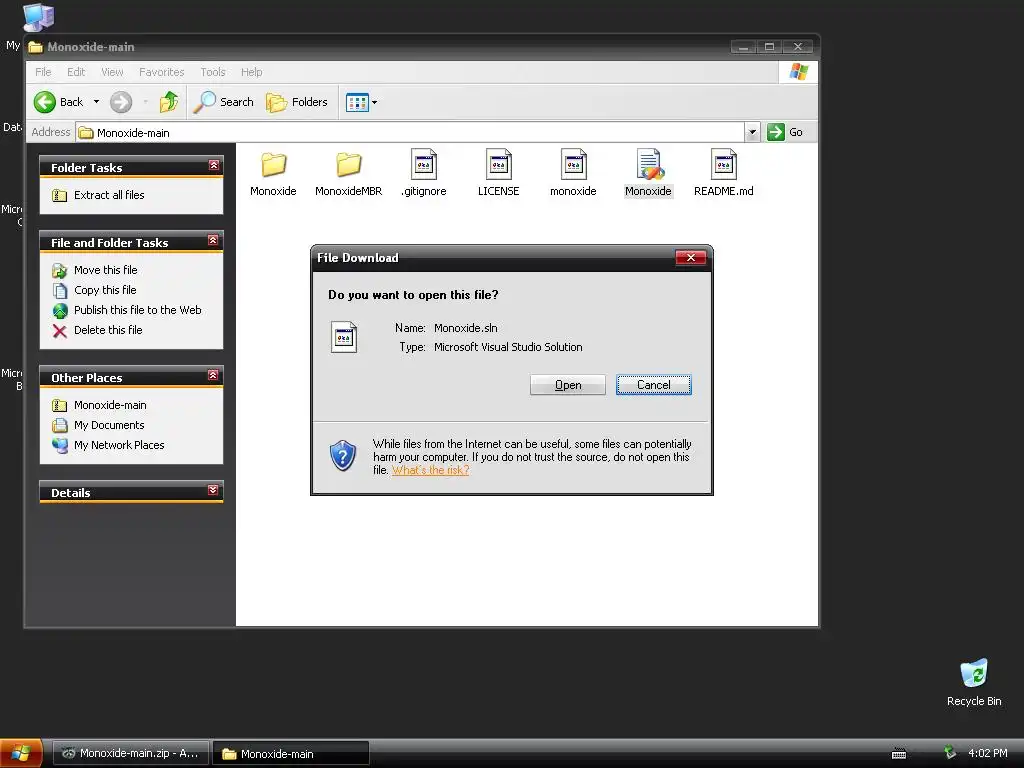Open the Views dropdown arrow
The image size is (1024, 768).
(x=374, y=103)
